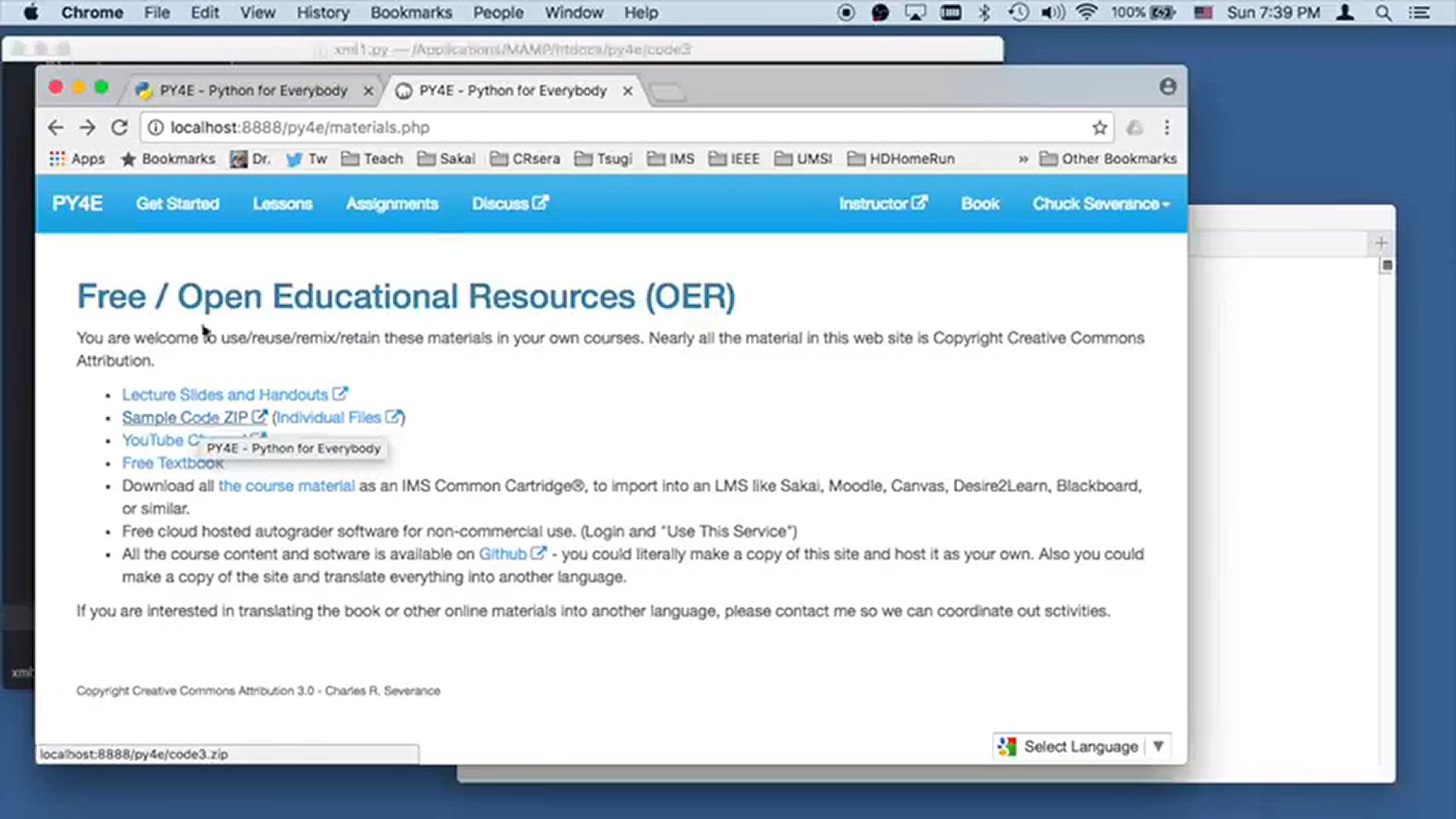This screenshot has width=1456, height=819.
Task: Open Spotlight search magnifier
Action: point(1383,12)
